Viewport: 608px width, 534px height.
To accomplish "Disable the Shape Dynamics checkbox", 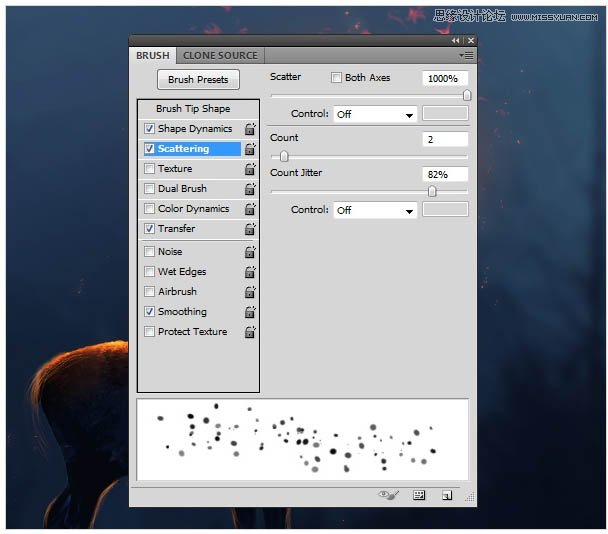I will [150, 129].
